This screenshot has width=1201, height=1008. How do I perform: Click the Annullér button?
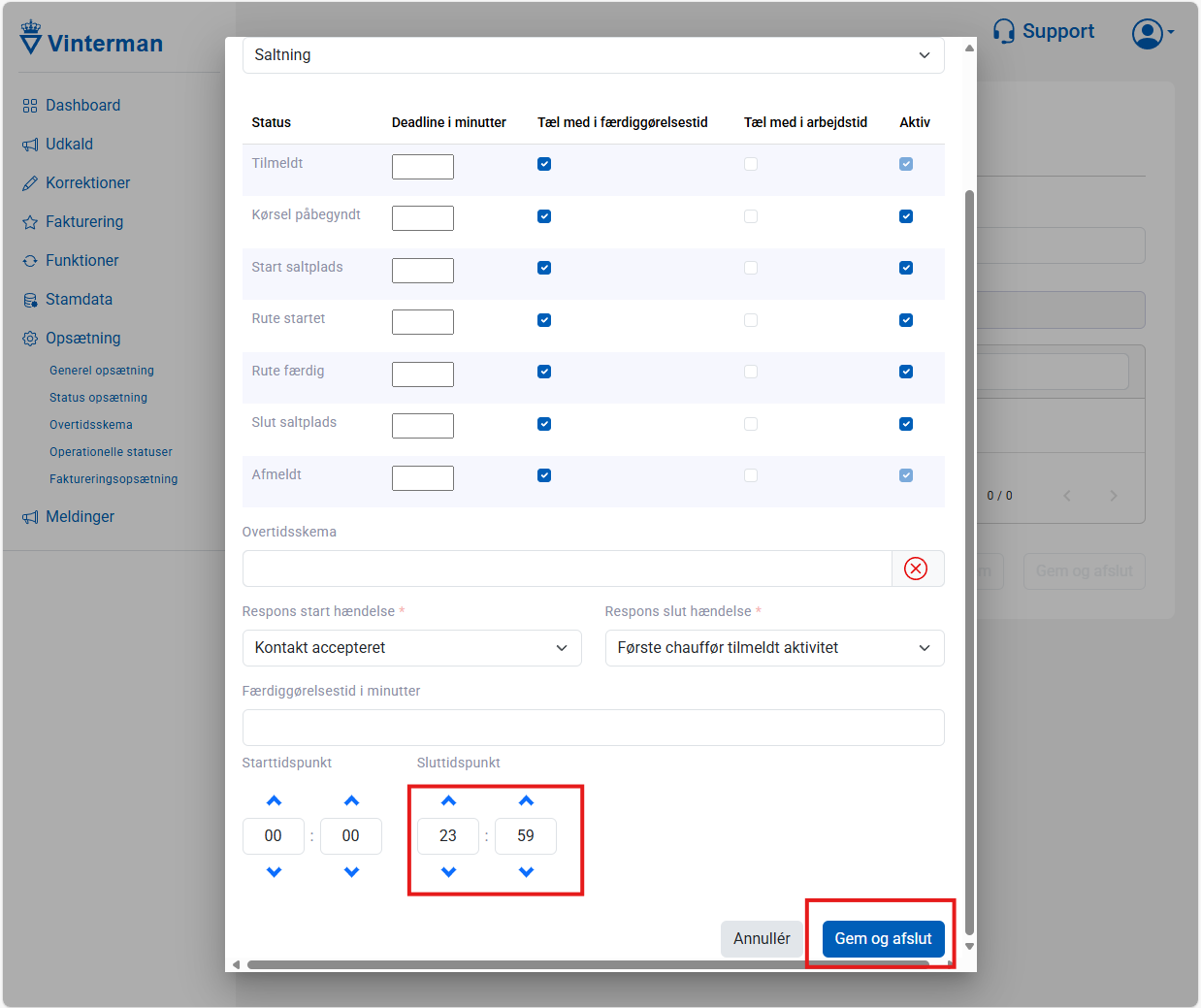click(762, 939)
